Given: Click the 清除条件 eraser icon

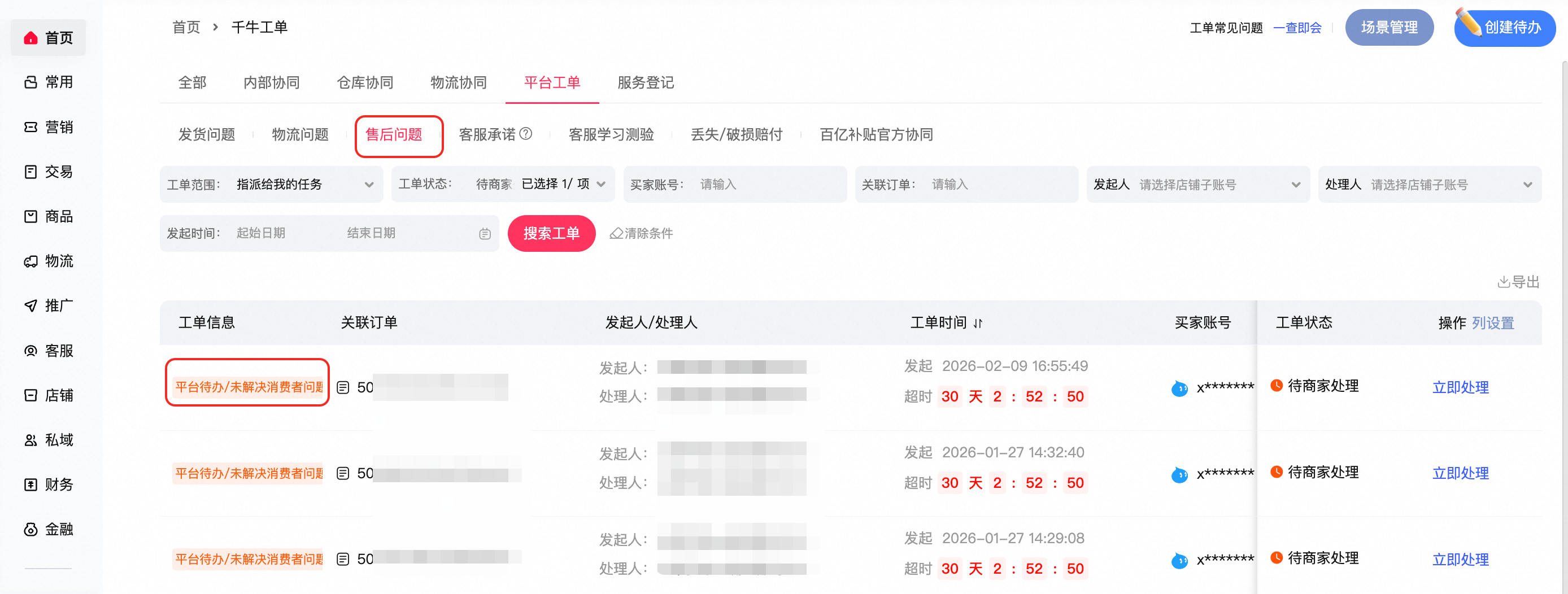Looking at the screenshot, I should [617, 233].
